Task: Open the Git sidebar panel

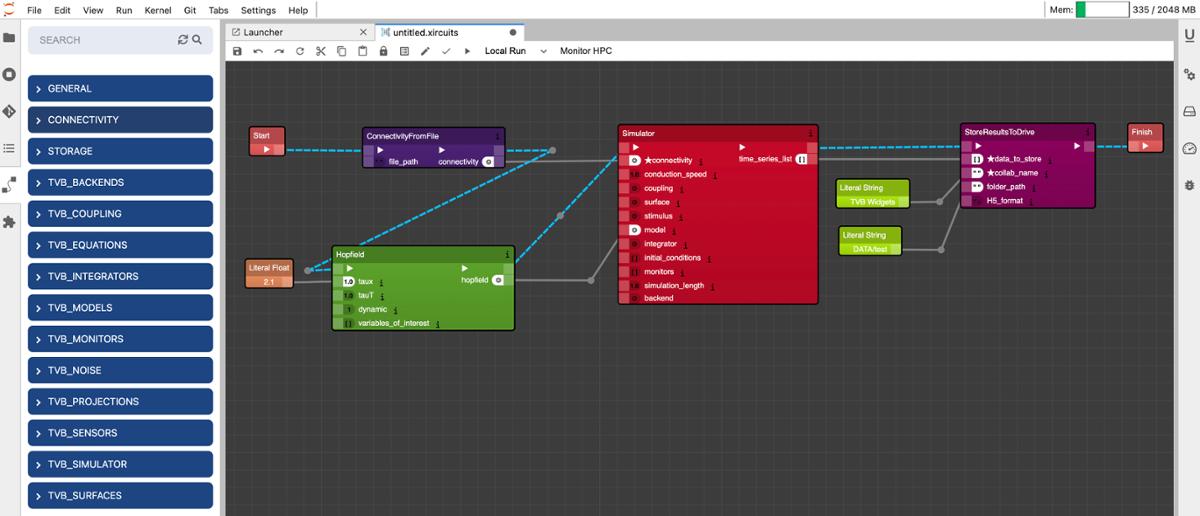Action: (9, 111)
